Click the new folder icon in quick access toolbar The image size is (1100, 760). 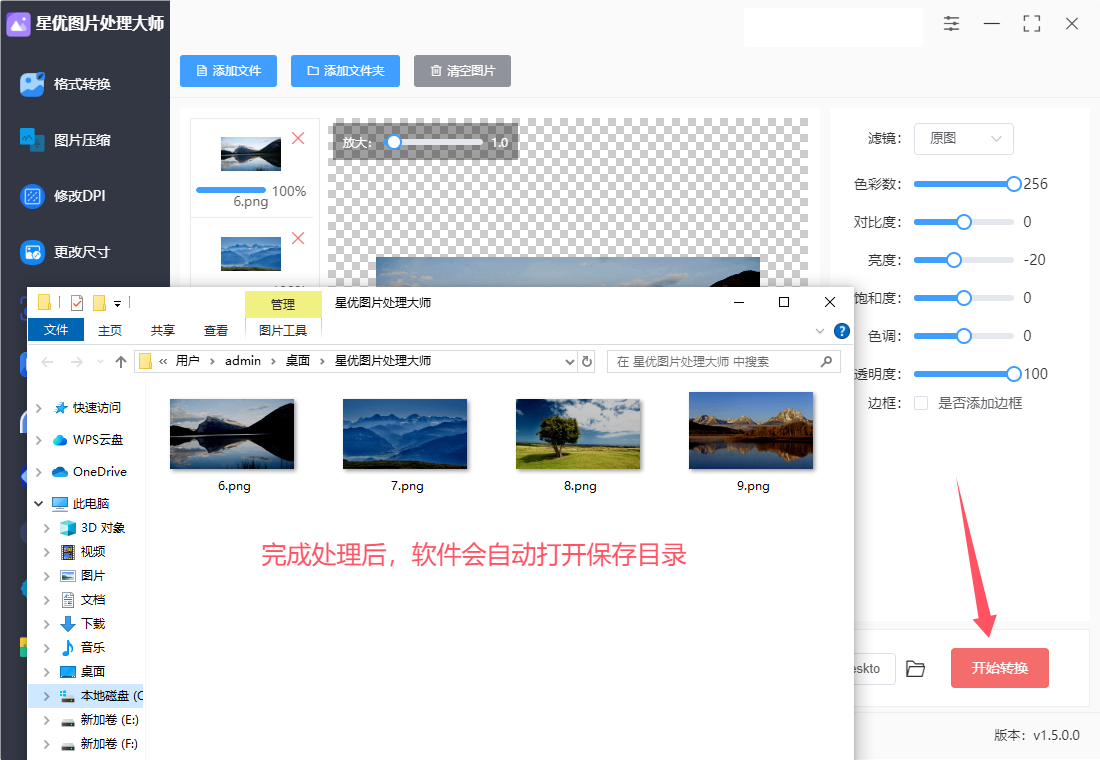[99, 302]
